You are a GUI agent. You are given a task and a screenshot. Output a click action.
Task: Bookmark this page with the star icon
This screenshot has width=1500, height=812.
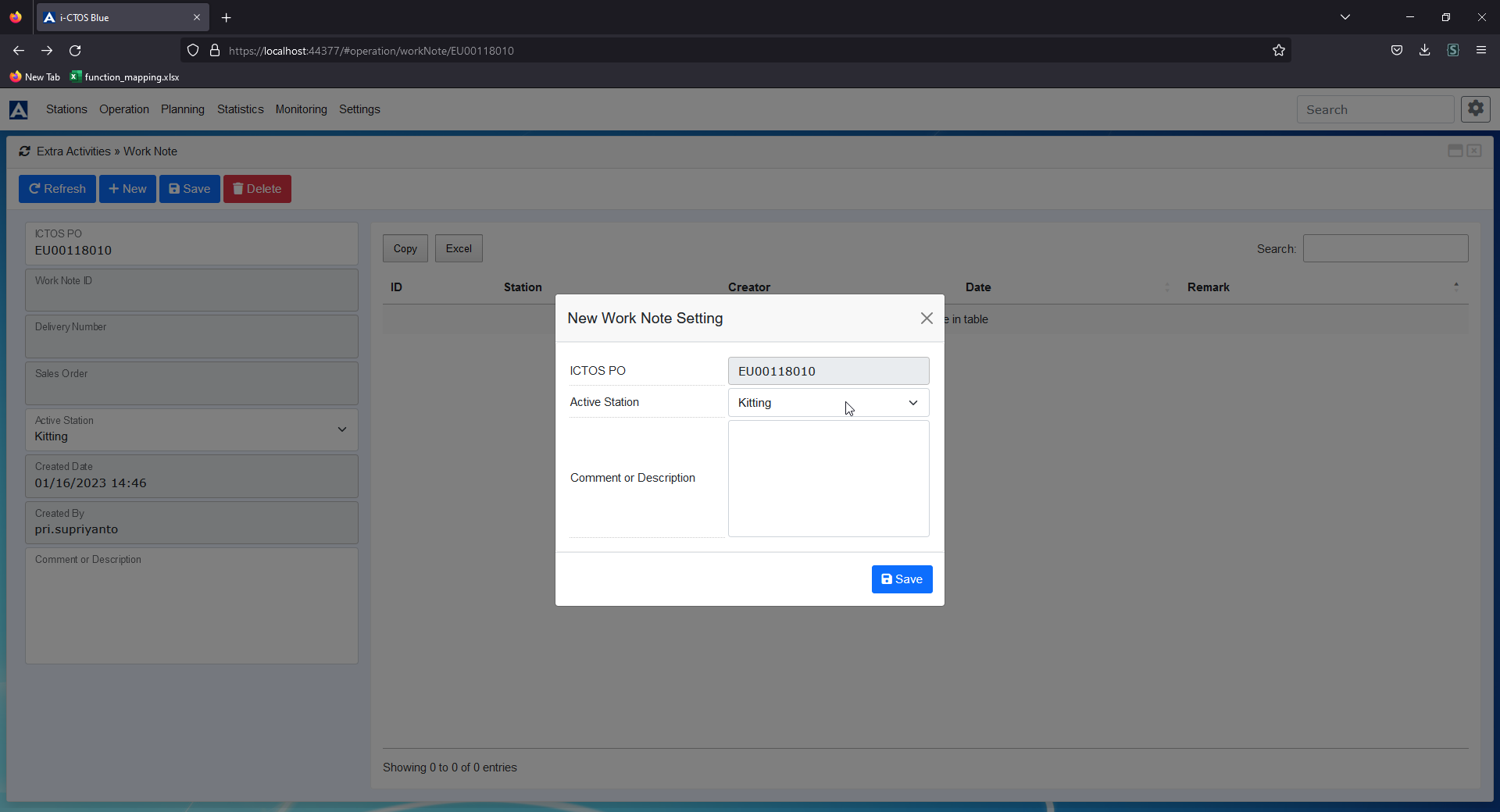click(x=1279, y=51)
